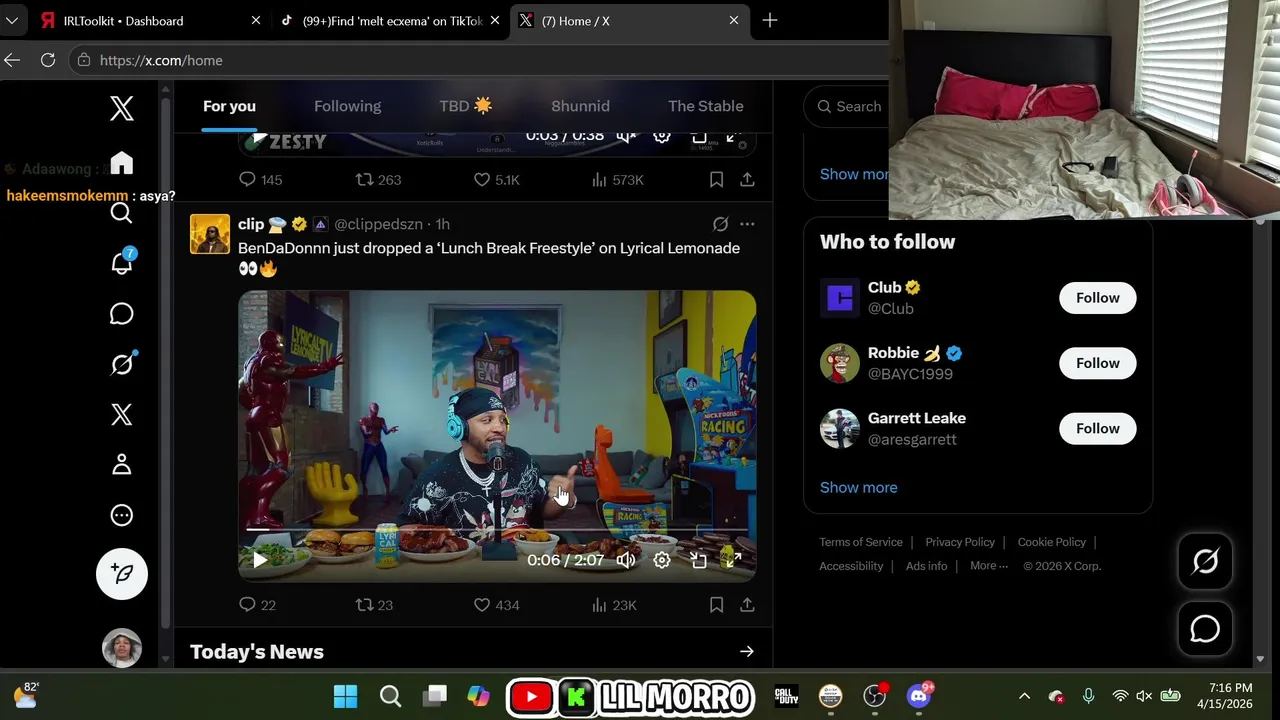Bookmark the clip post
This screenshot has height=720, width=1280.
tap(716, 605)
